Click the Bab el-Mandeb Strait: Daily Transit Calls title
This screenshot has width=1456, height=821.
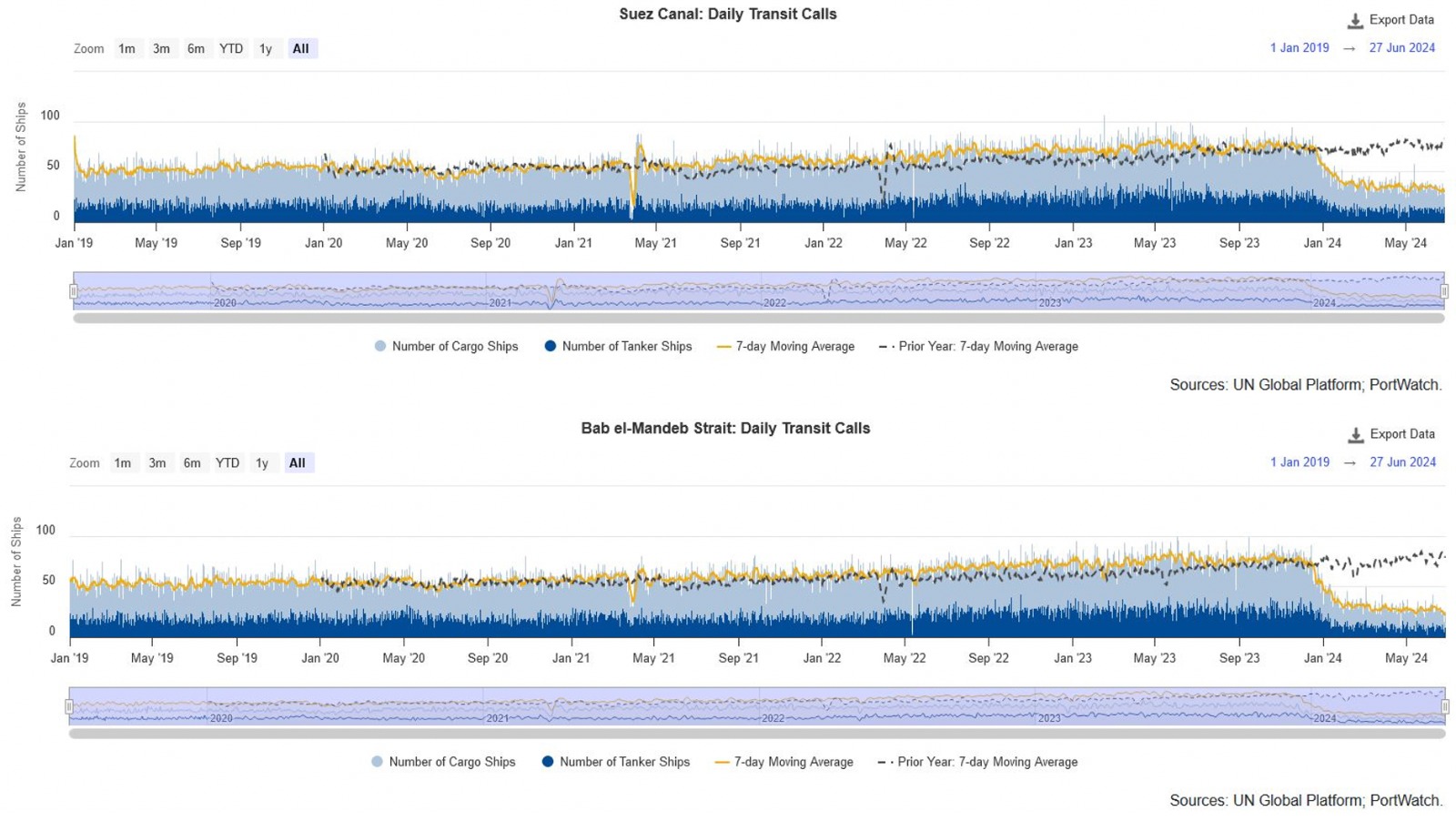[x=726, y=429]
